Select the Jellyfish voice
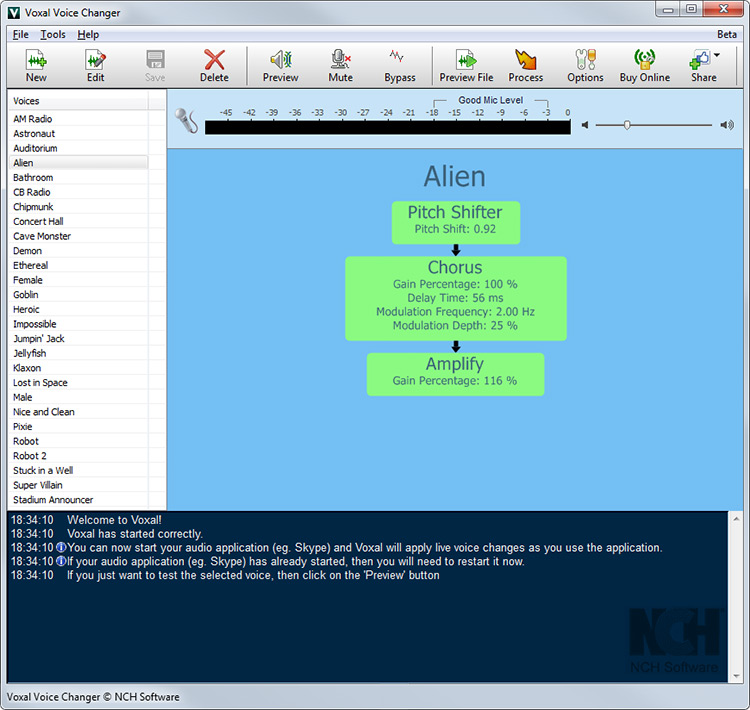The width and height of the screenshot is (750, 710). 78,353
